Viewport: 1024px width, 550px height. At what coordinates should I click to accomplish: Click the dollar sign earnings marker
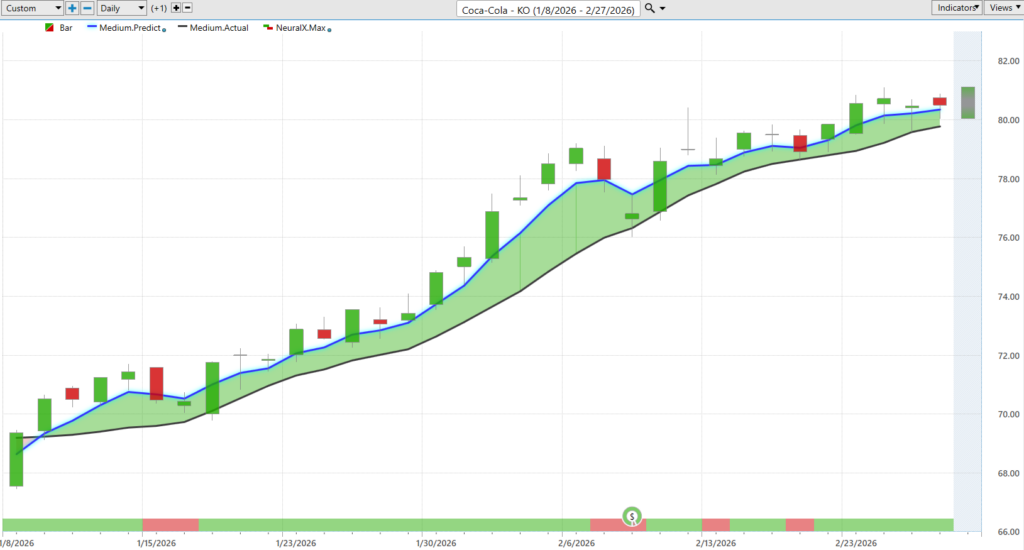(x=632, y=516)
